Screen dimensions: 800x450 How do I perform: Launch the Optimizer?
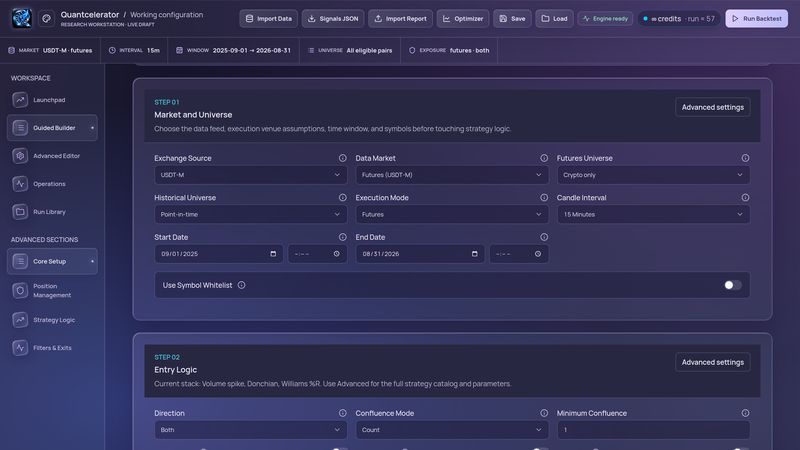coord(463,19)
